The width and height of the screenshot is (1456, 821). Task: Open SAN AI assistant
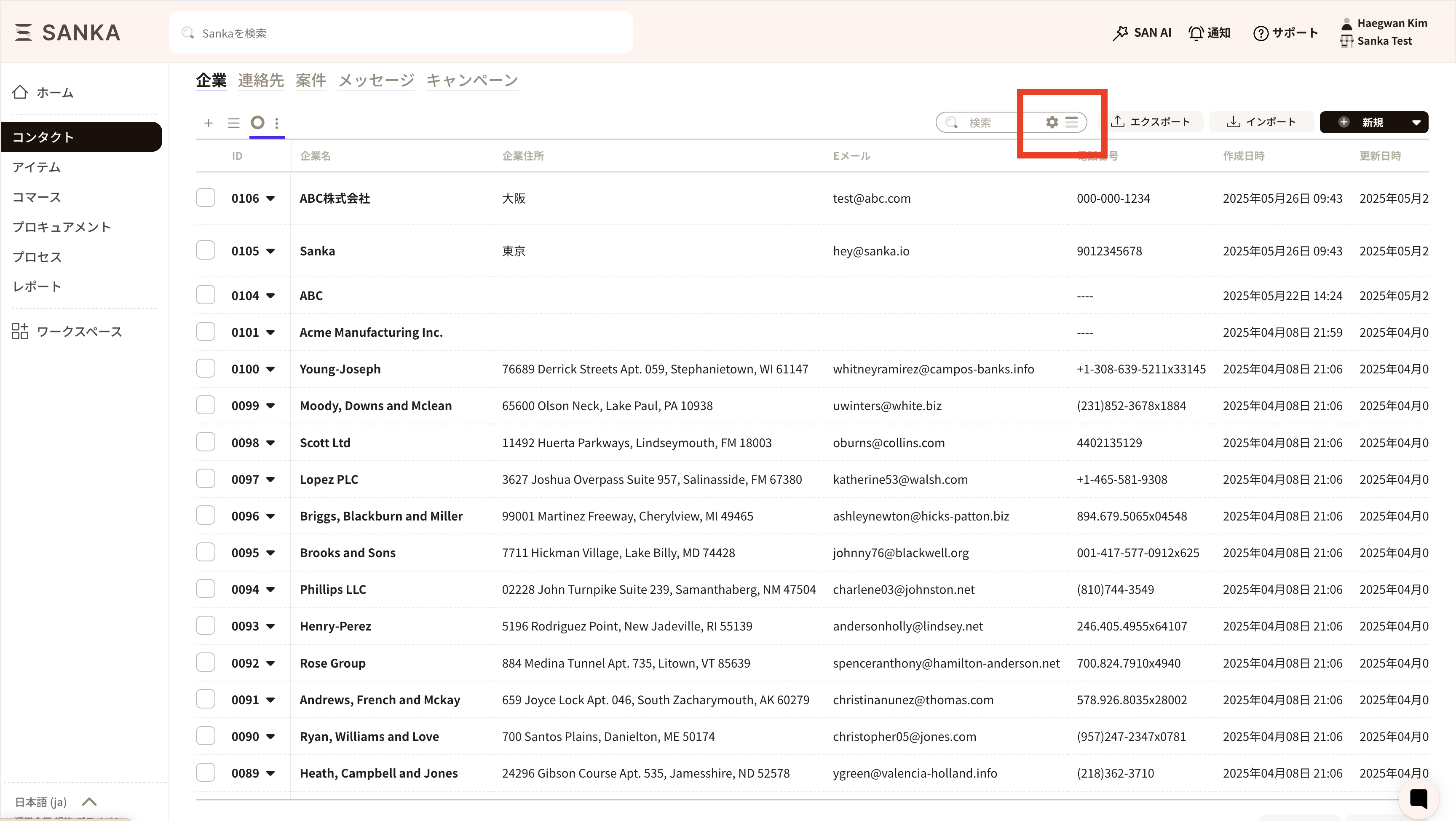coord(1142,33)
